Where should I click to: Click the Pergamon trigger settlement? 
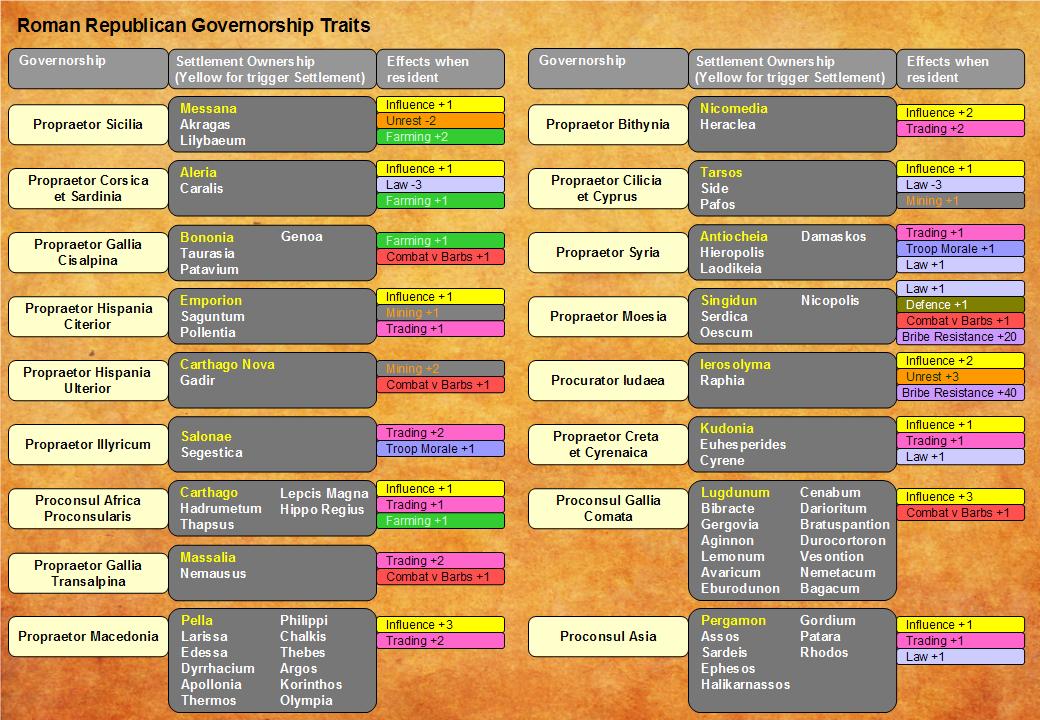click(x=733, y=621)
